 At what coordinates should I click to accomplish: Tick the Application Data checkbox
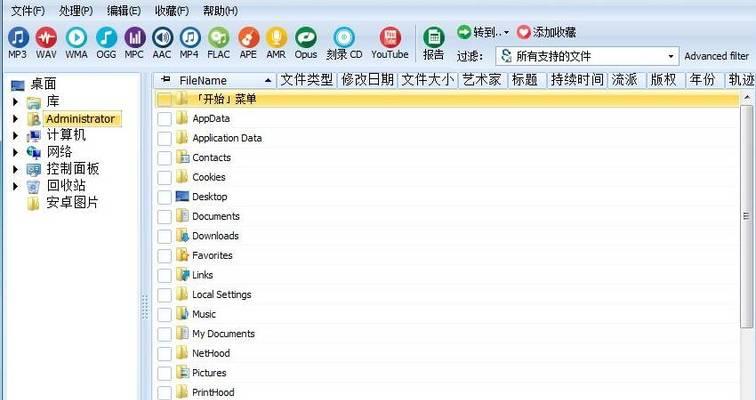tap(164, 138)
